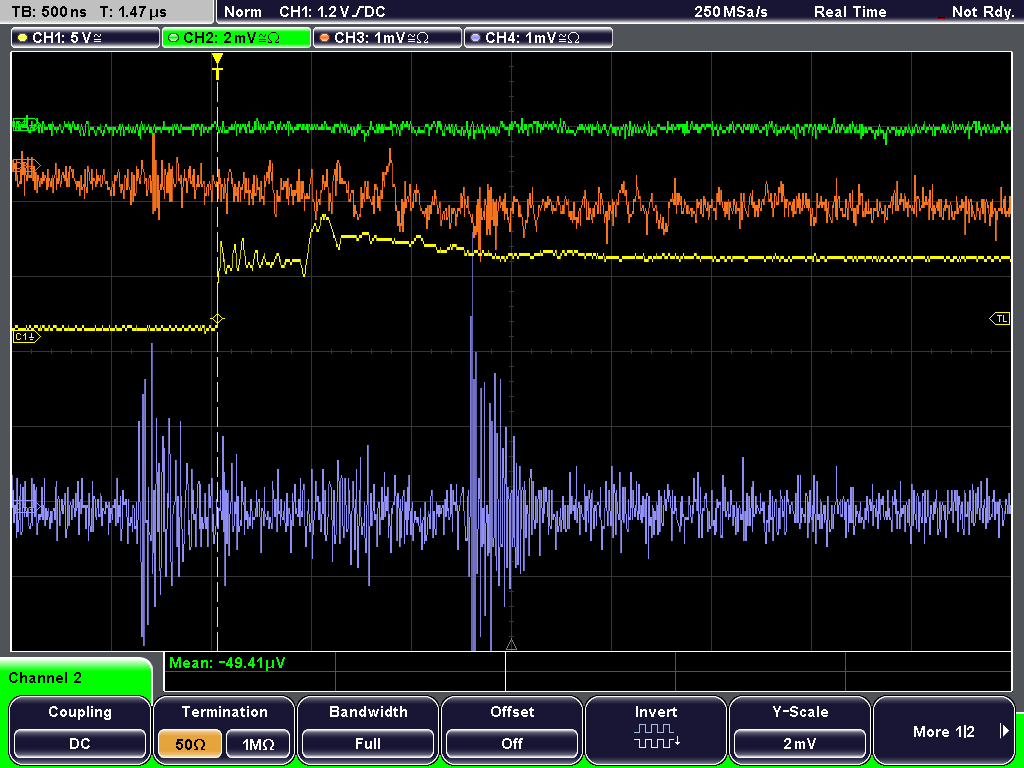Click the yellow dot in the CH1 tab
The height and width of the screenshot is (768, 1024).
coord(23,38)
